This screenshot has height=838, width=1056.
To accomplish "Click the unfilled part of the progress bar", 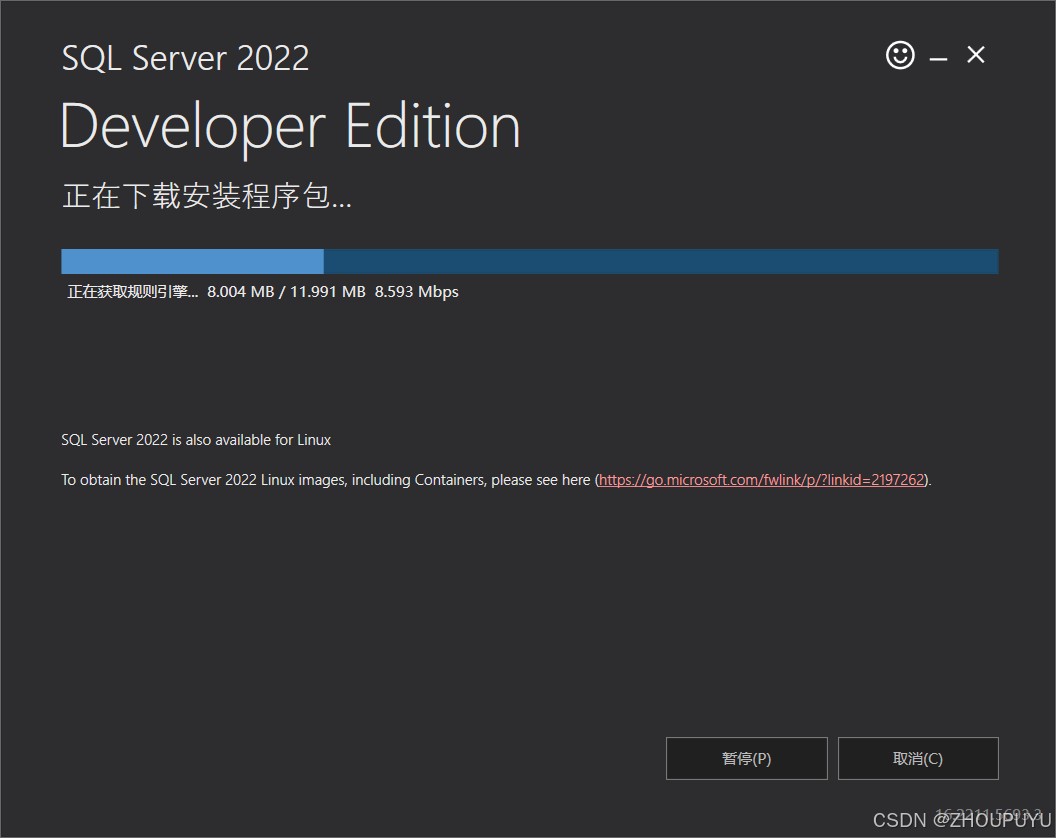I will (660, 261).
